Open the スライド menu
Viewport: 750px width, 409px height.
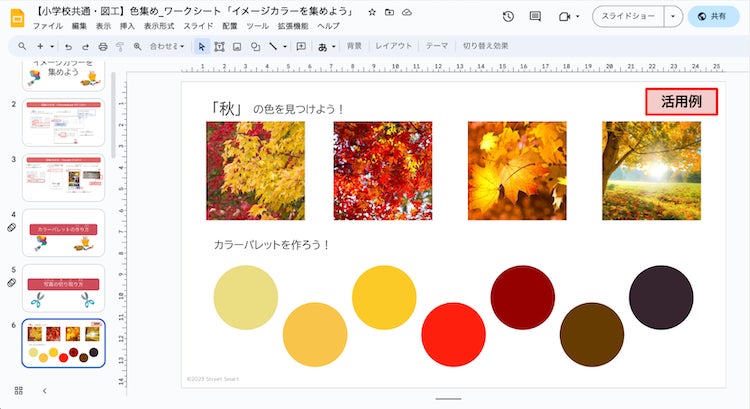point(198,26)
